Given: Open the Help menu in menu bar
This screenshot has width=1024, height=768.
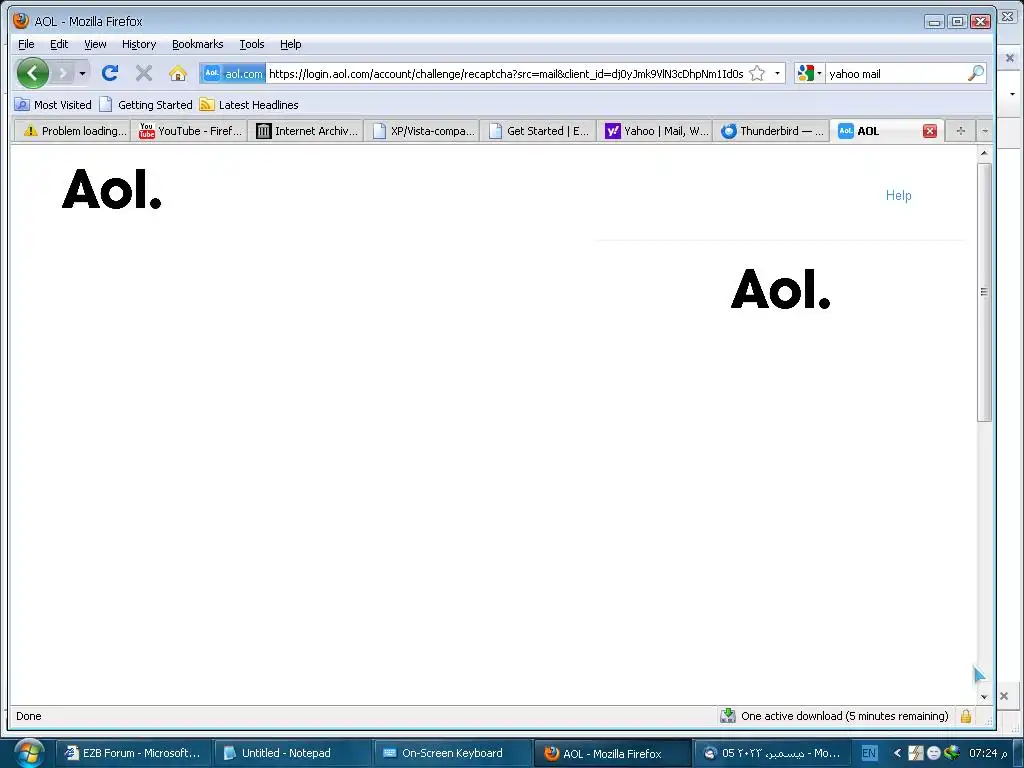Looking at the screenshot, I should click(x=291, y=44).
